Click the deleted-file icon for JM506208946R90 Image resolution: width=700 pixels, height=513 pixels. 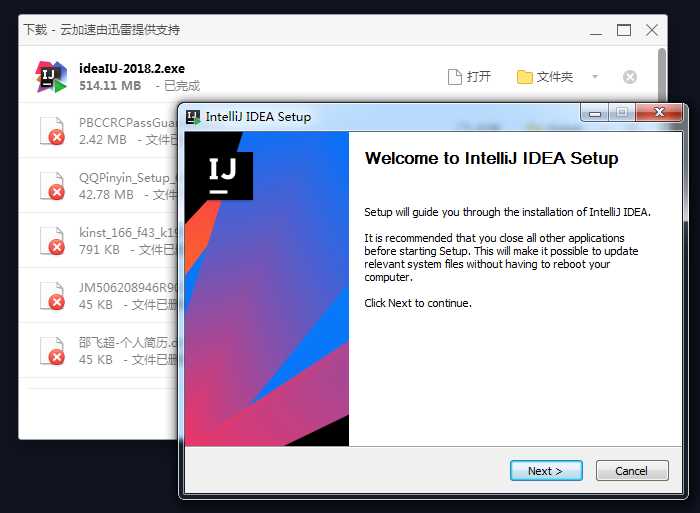point(52,296)
